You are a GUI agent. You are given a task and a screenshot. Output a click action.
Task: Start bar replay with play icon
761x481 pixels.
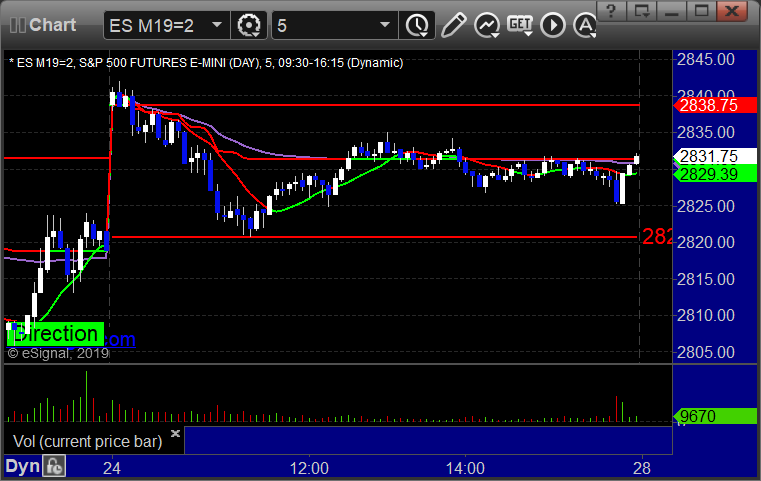(553, 25)
